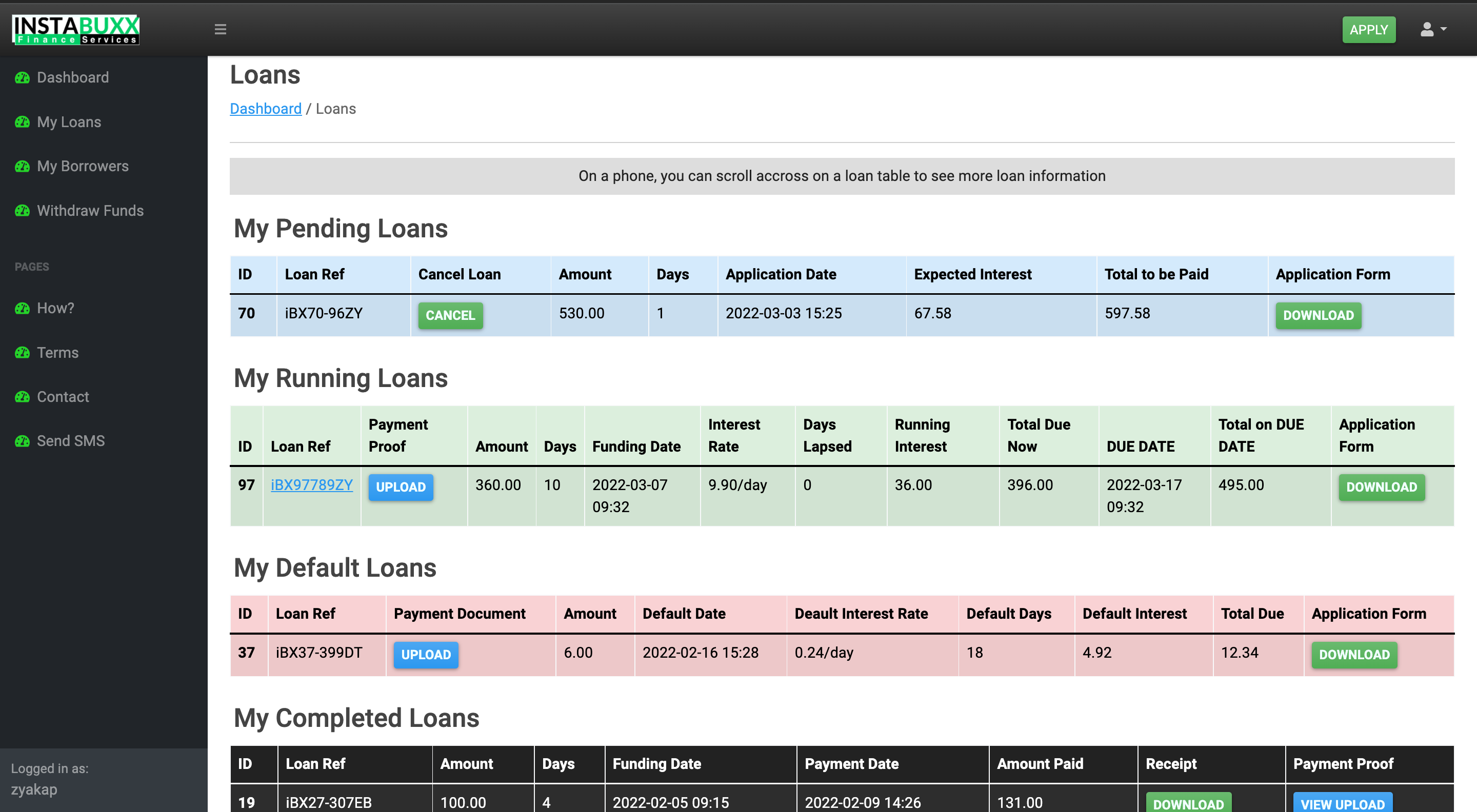This screenshot has height=812, width=1477.
Task: Click the Terms sidebar icon
Action: coord(23,352)
